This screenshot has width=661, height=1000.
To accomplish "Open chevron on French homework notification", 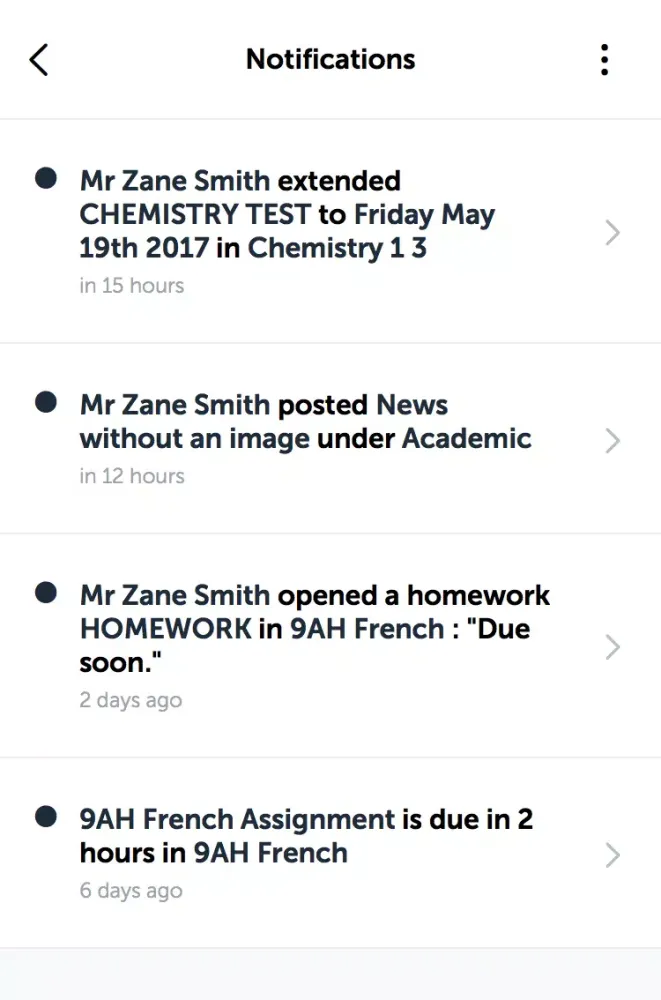I will coord(613,647).
